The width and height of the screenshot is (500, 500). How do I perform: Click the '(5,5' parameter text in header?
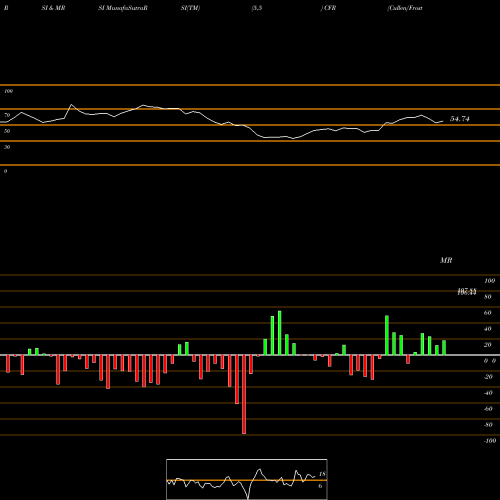pyautogui.click(x=257, y=8)
